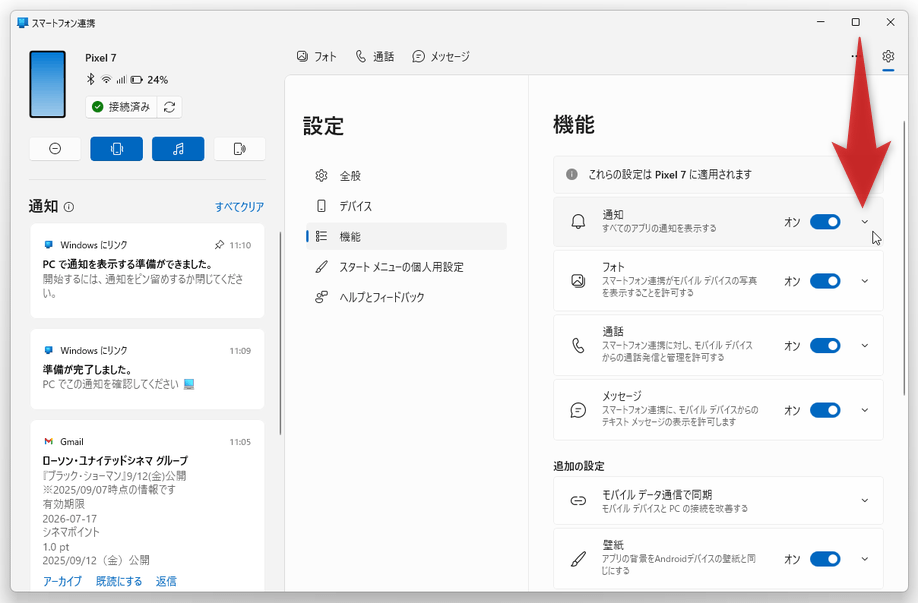This screenshot has height=603, width=918.
Task: Expand the 通話 feature row chevron
Action: (x=865, y=345)
